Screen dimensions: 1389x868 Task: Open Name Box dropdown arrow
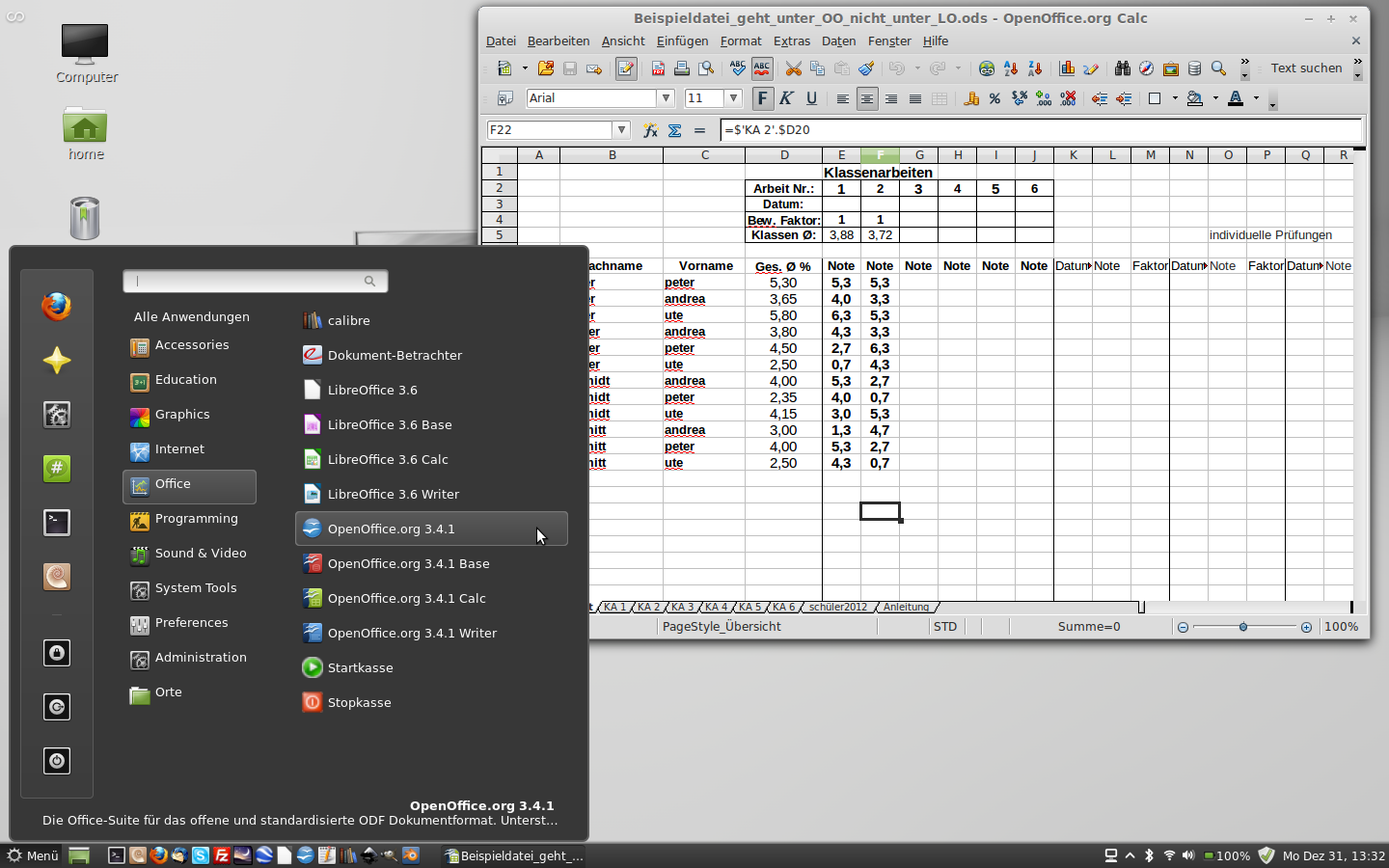pos(622,130)
